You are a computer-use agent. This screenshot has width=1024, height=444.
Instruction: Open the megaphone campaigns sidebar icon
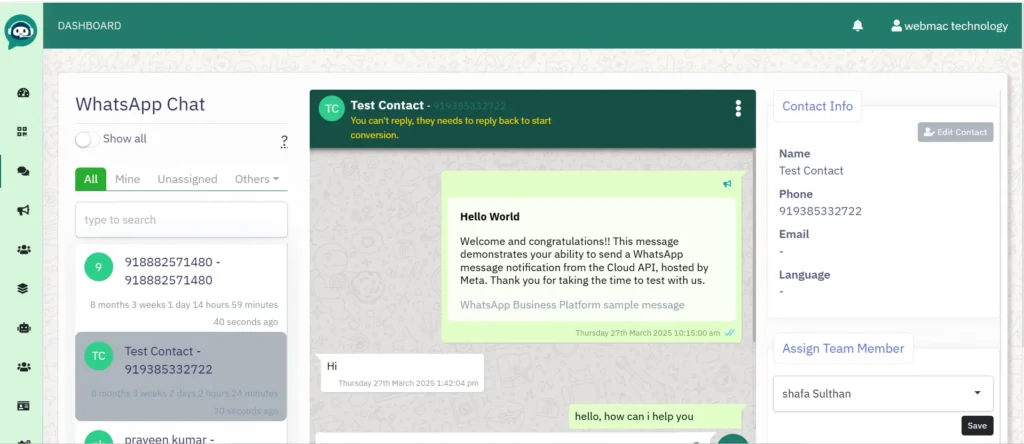coord(23,210)
